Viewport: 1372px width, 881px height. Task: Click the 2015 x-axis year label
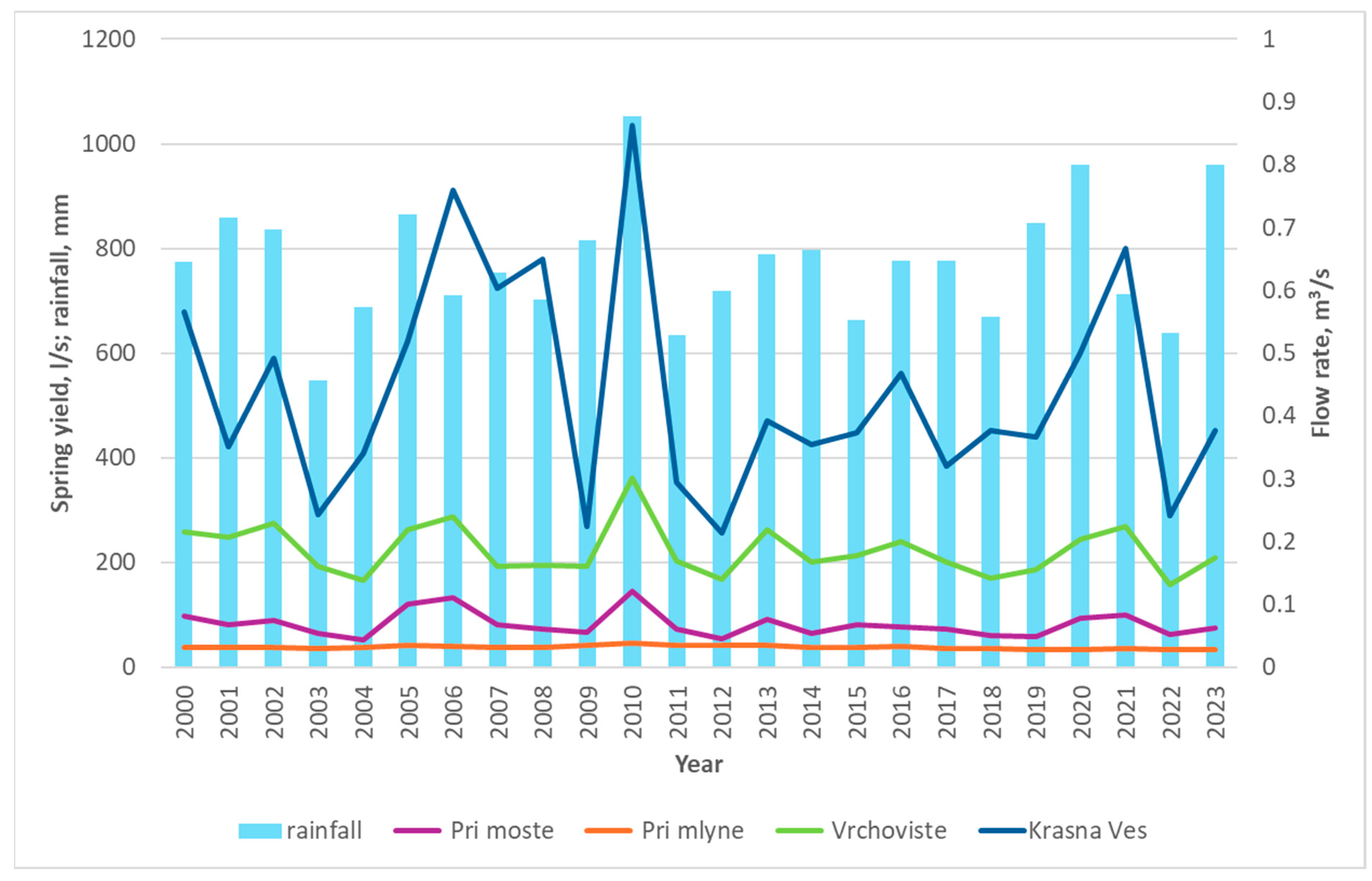(857, 713)
